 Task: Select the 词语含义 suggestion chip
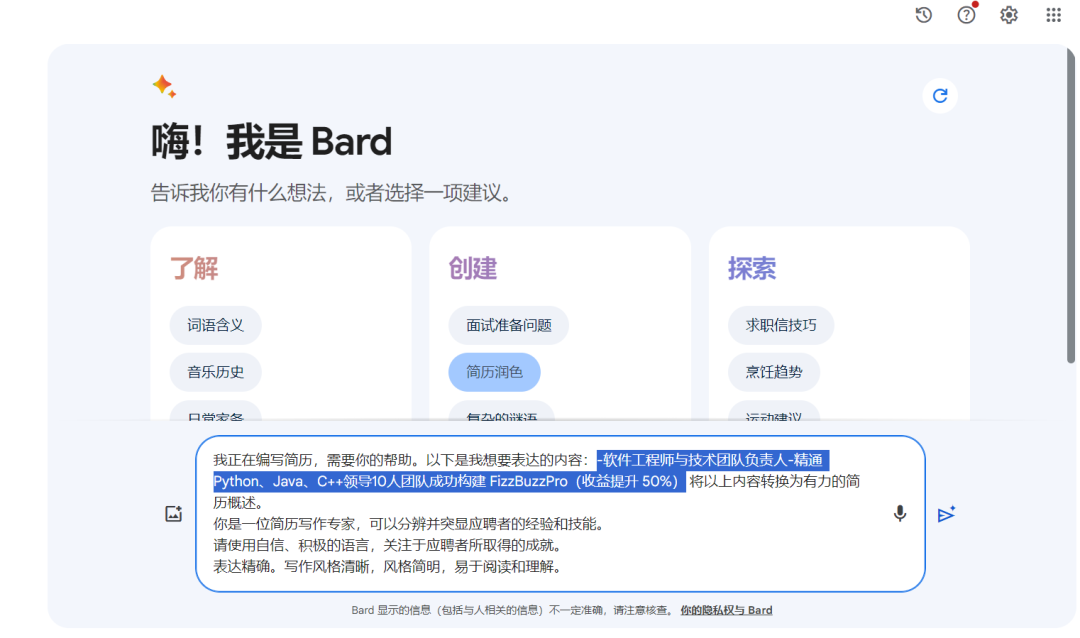pyautogui.click(x=216, y=325)
